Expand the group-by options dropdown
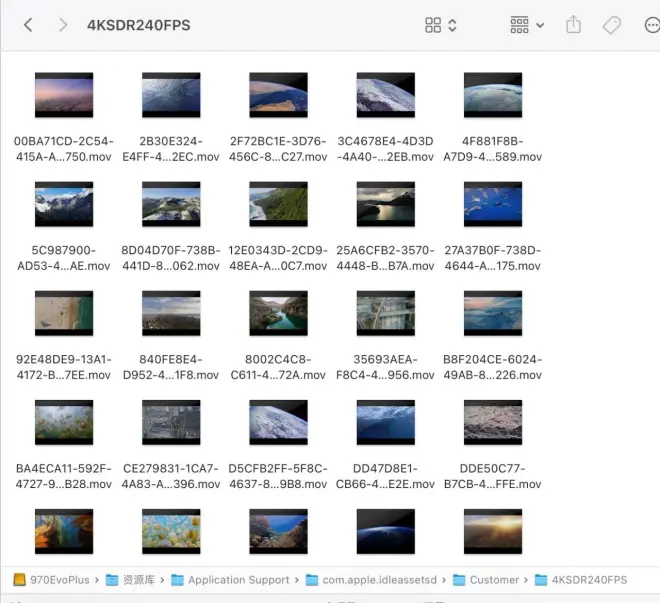The image size is (660, 603). (x=527, y=25)
